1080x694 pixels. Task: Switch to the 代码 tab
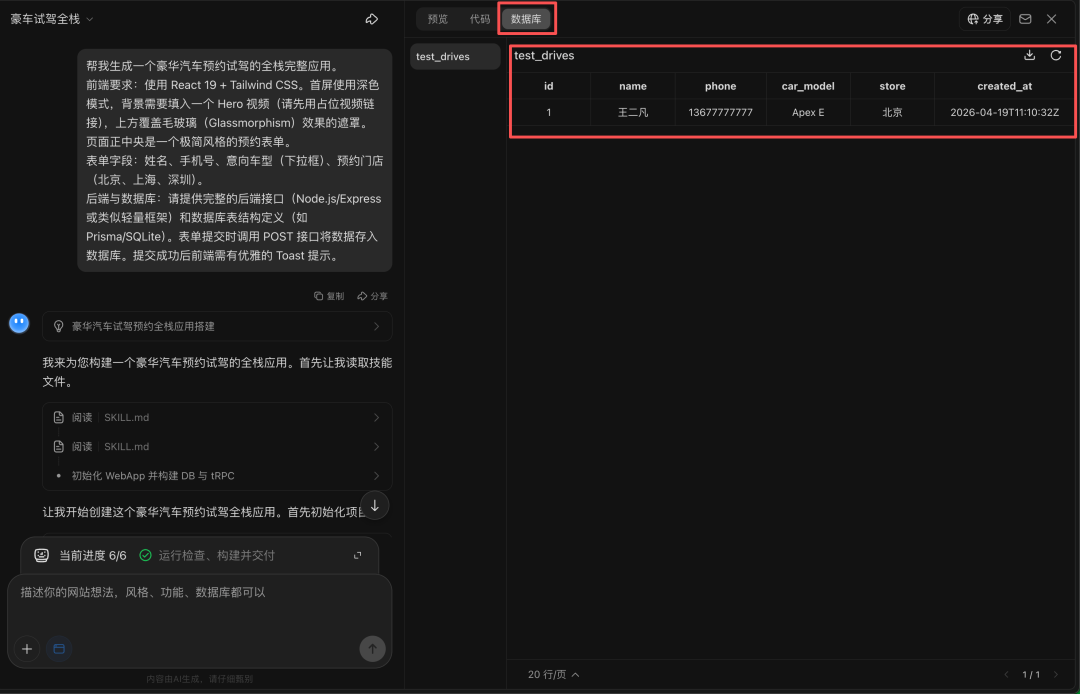click(x=482, y=18)
